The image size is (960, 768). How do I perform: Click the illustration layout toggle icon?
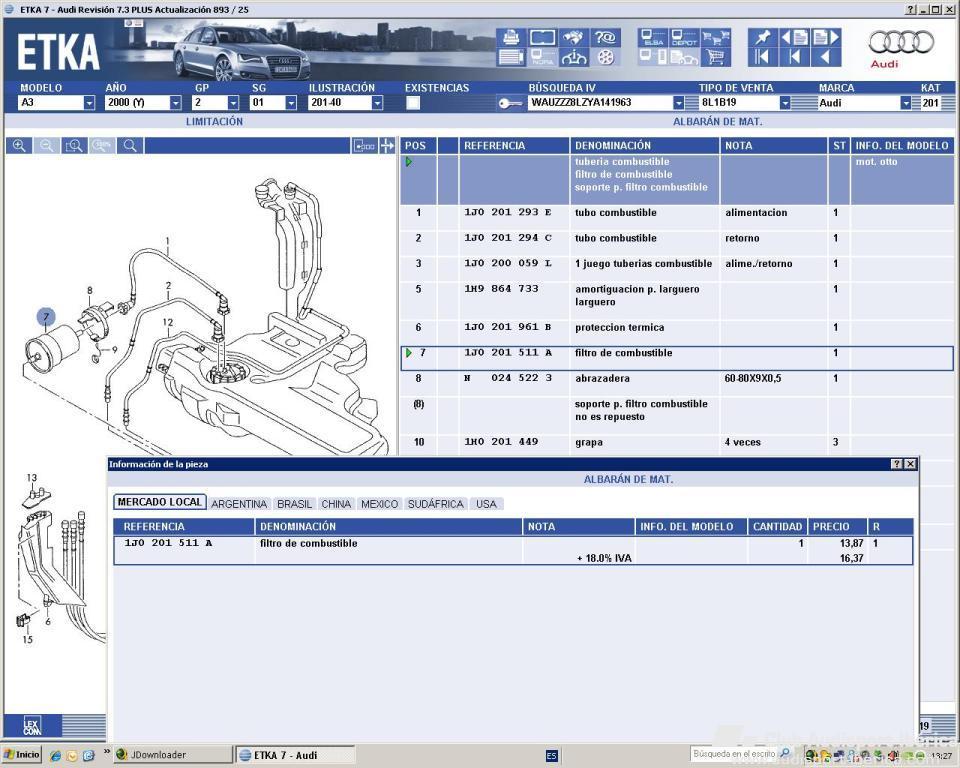(364, 146)
